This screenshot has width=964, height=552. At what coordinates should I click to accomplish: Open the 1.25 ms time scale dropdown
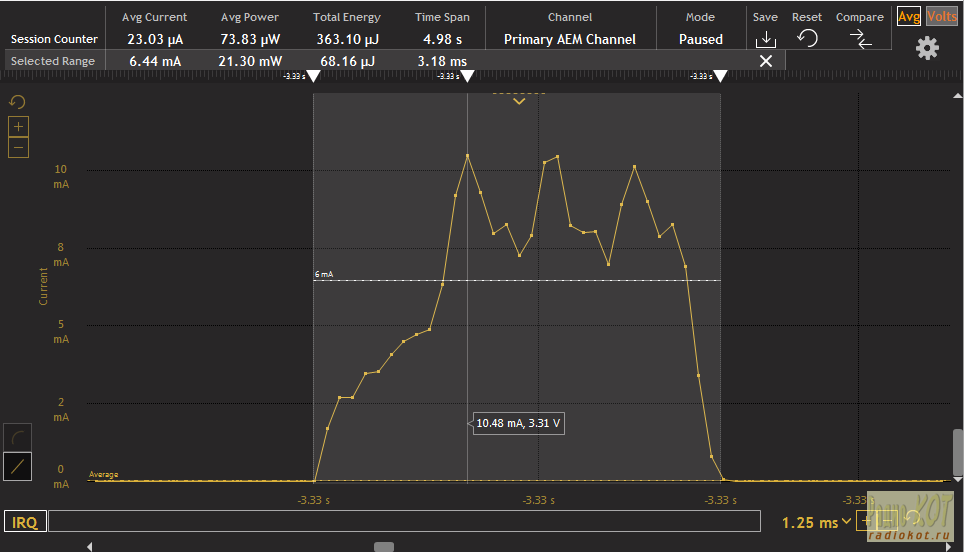pyautogui.click(x=816, y=522)
